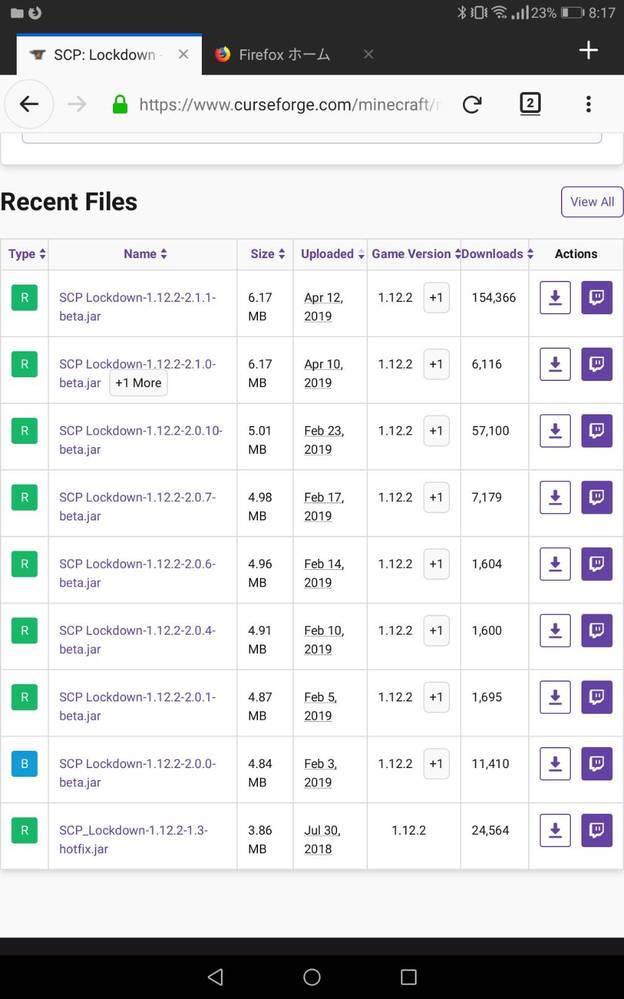624x999 pixels.
Task: Select the 24,564 downloads count
Action: click(x=490, y=830)
